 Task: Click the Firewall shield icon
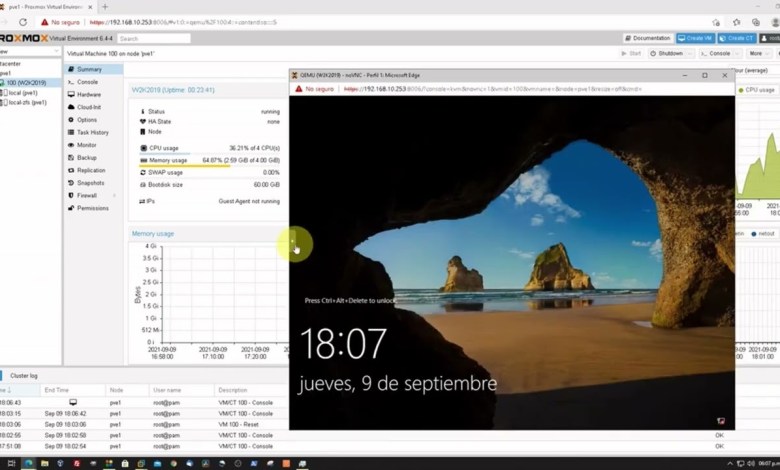coord(71,195)
